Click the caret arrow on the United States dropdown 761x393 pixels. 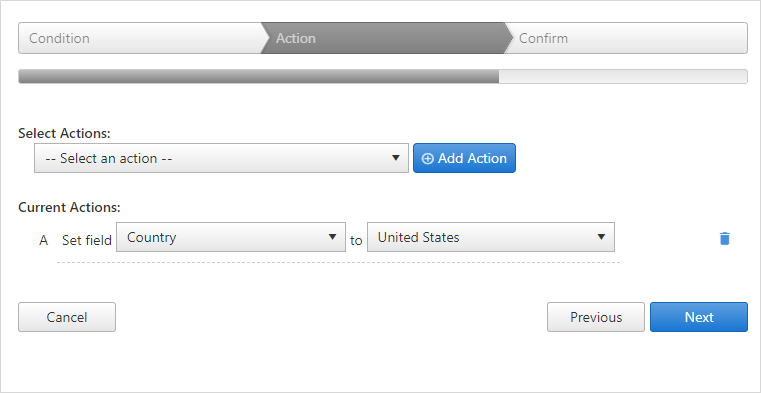pos(601,237)
